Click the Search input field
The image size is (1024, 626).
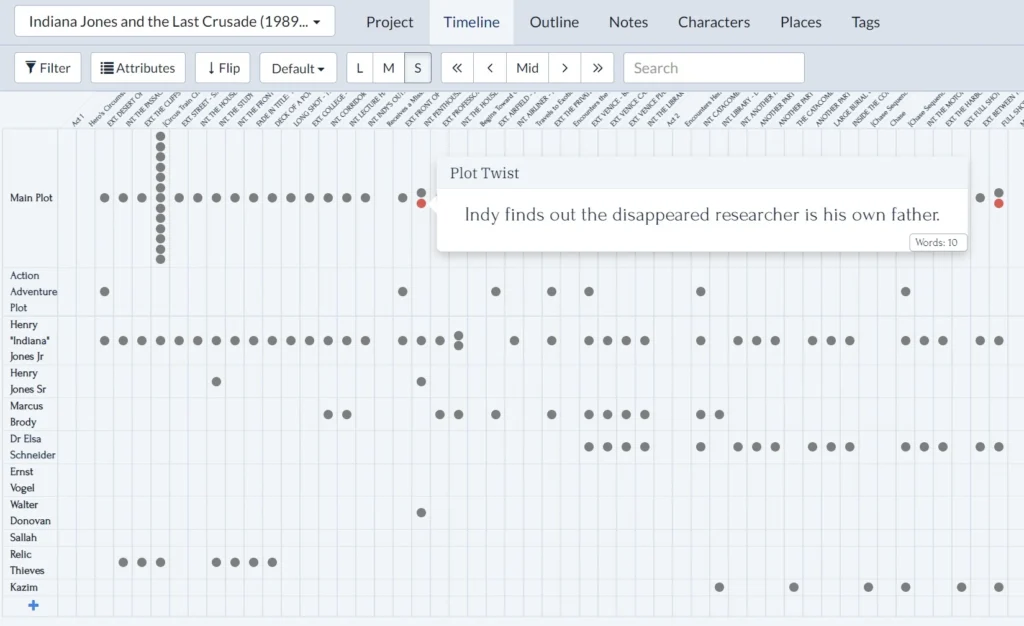coord(714,68)
